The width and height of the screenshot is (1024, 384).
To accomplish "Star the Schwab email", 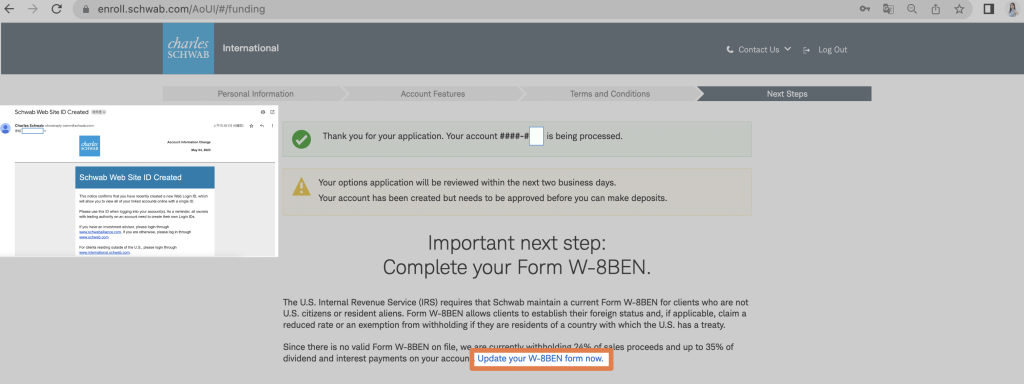I will coord(251,126).
